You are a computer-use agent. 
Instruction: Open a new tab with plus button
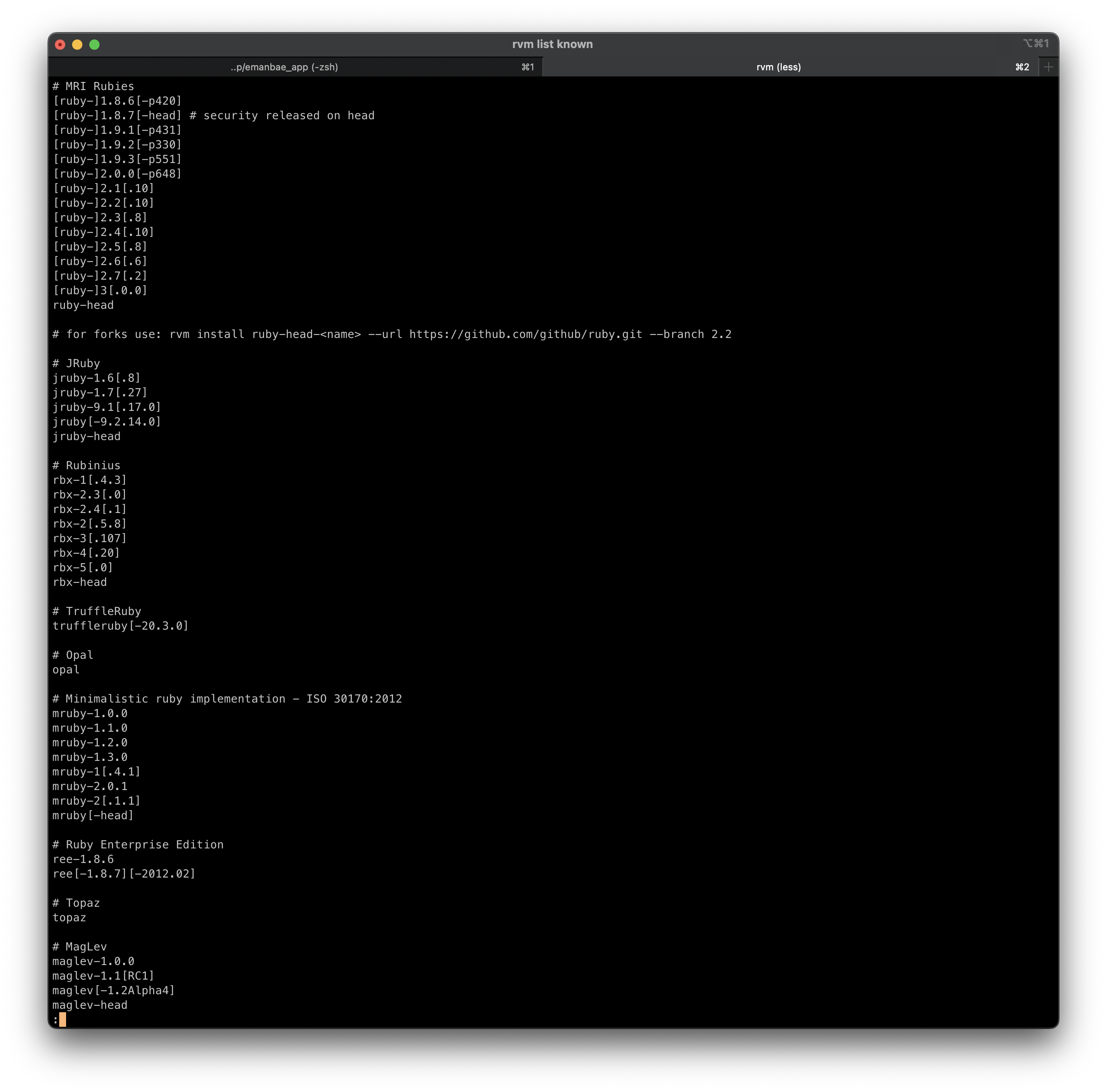pyautogui.click(x=1048, y=67)
